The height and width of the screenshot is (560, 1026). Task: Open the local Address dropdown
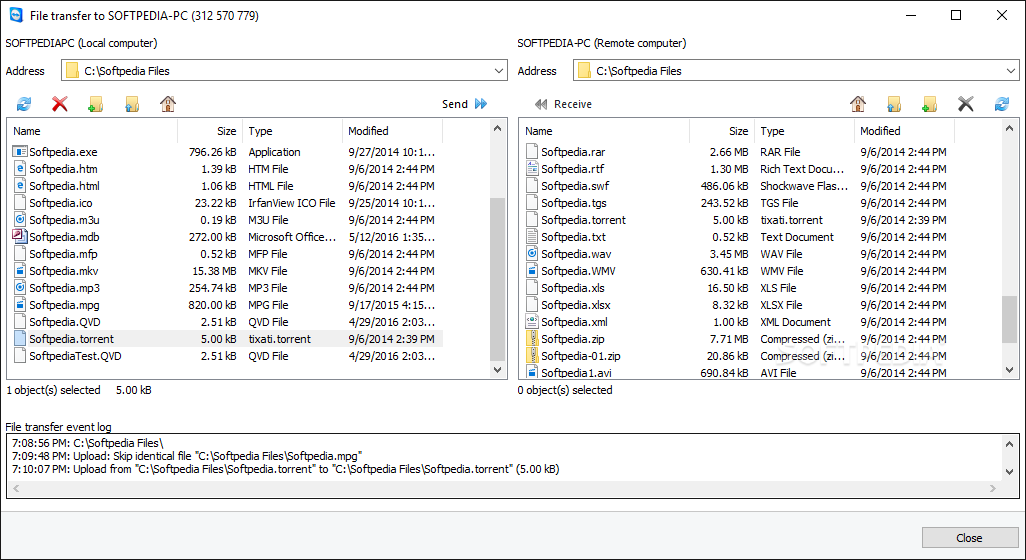click(499, 71)
